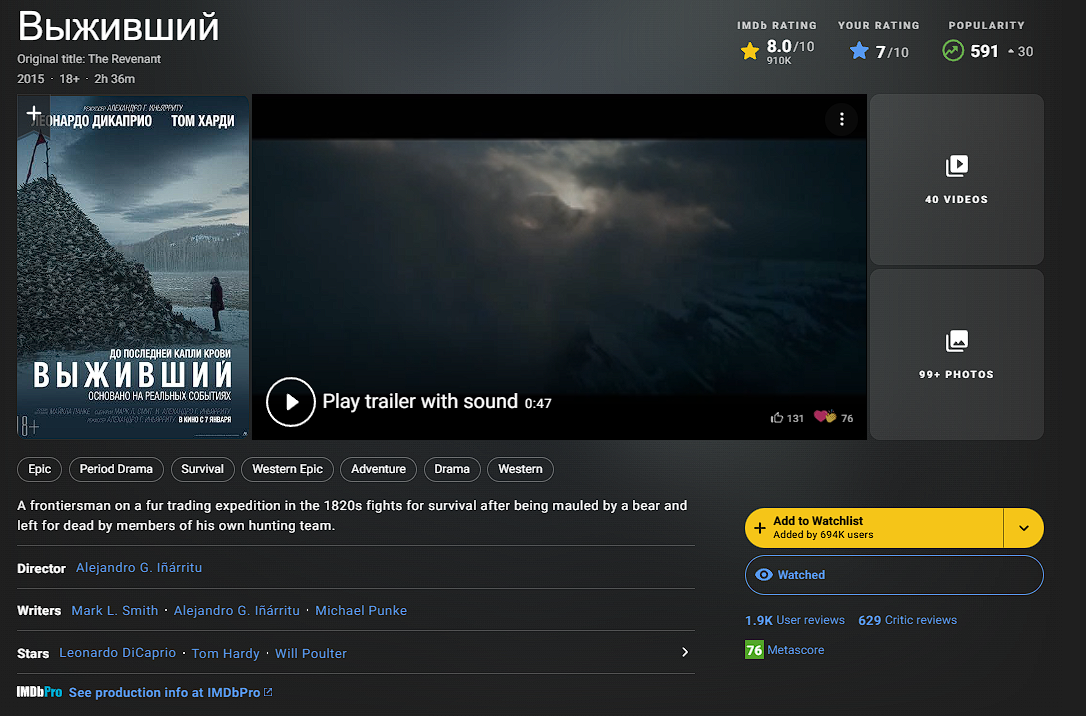
Task: Click your 7/10 rating value
Action: tap(892, 52)
